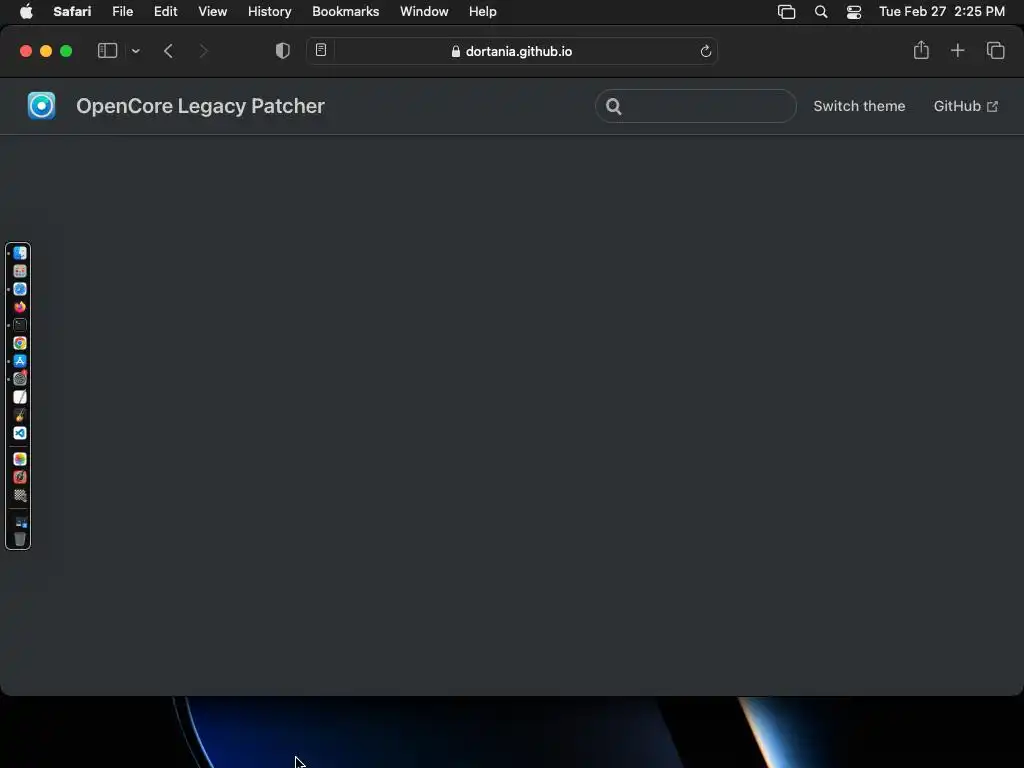Click the dortania.github.io address field

(x=512, y=51)
